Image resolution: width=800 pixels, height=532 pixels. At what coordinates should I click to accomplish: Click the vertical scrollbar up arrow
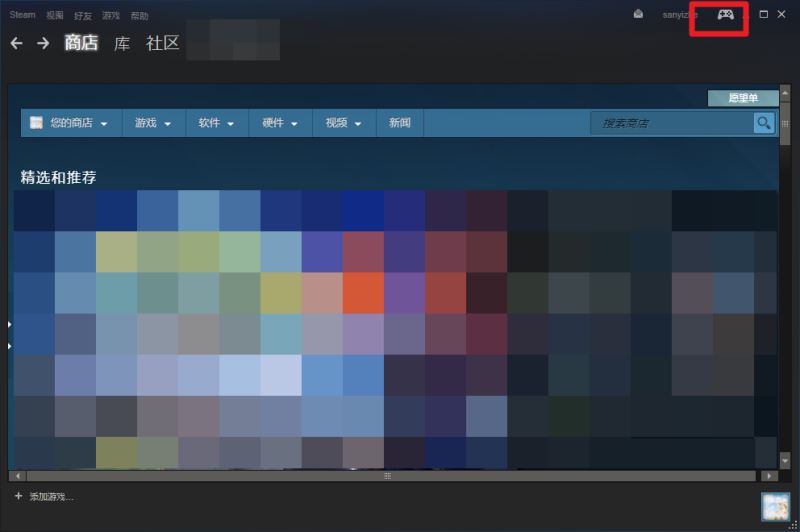785,93
